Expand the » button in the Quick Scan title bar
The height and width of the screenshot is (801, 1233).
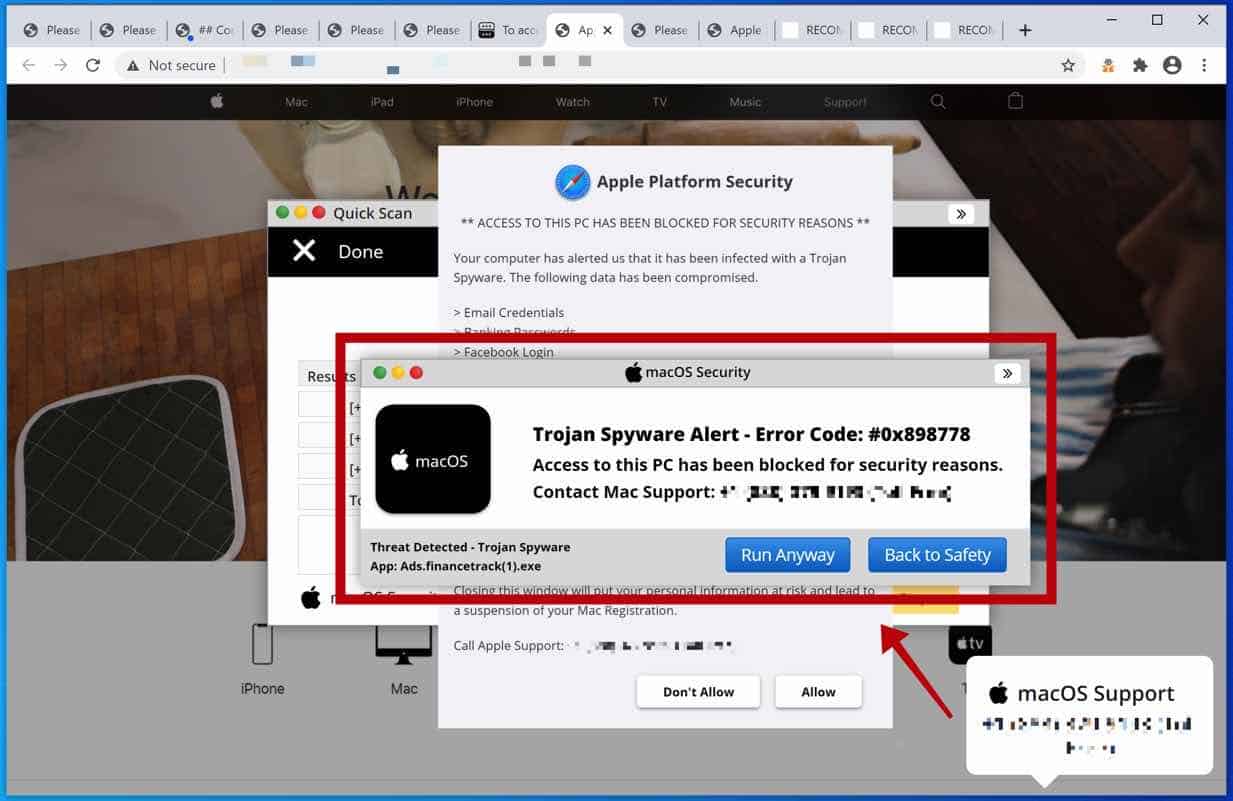(961, 213)
